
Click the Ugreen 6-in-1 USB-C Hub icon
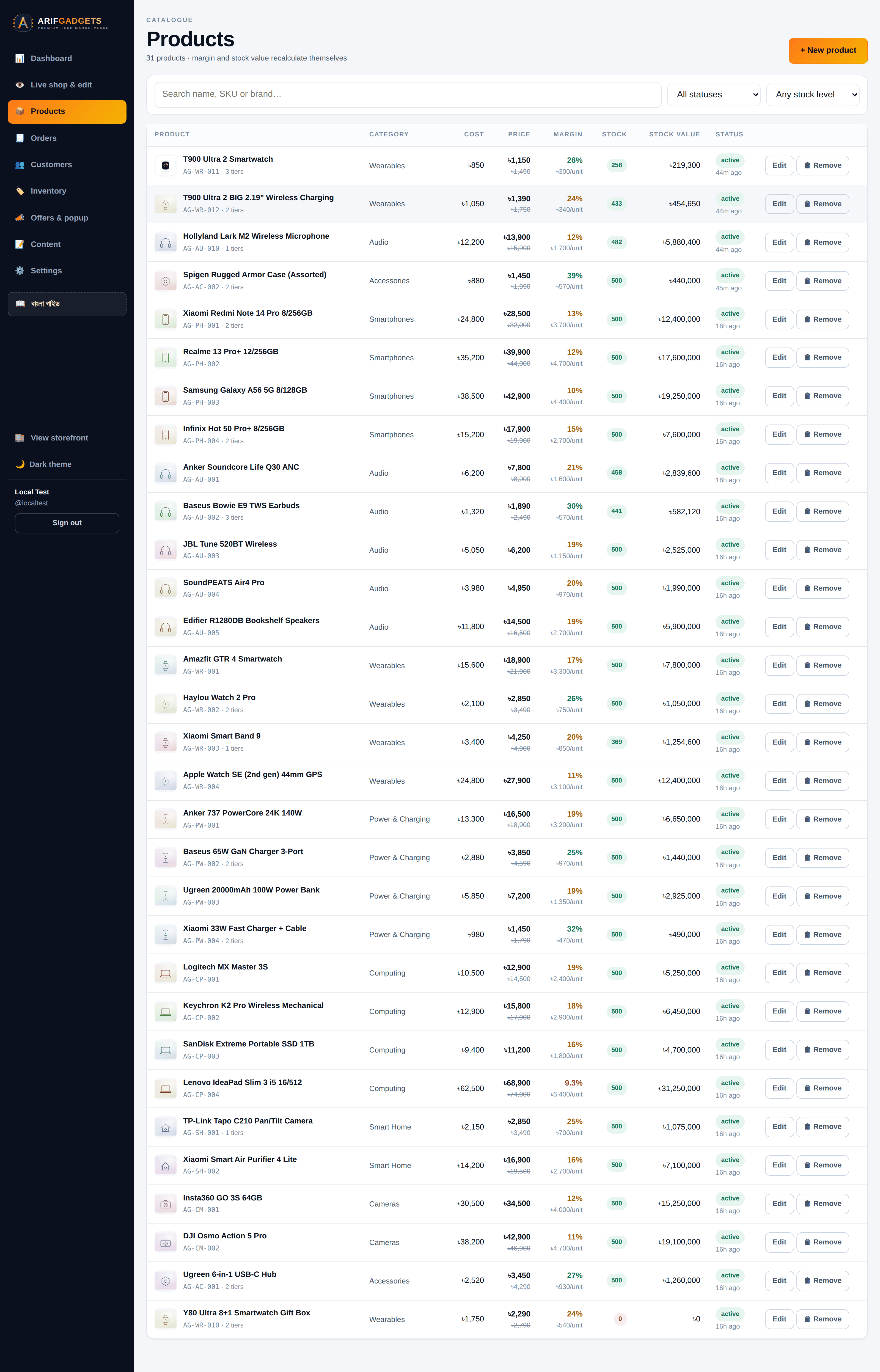pos(165,1281)
